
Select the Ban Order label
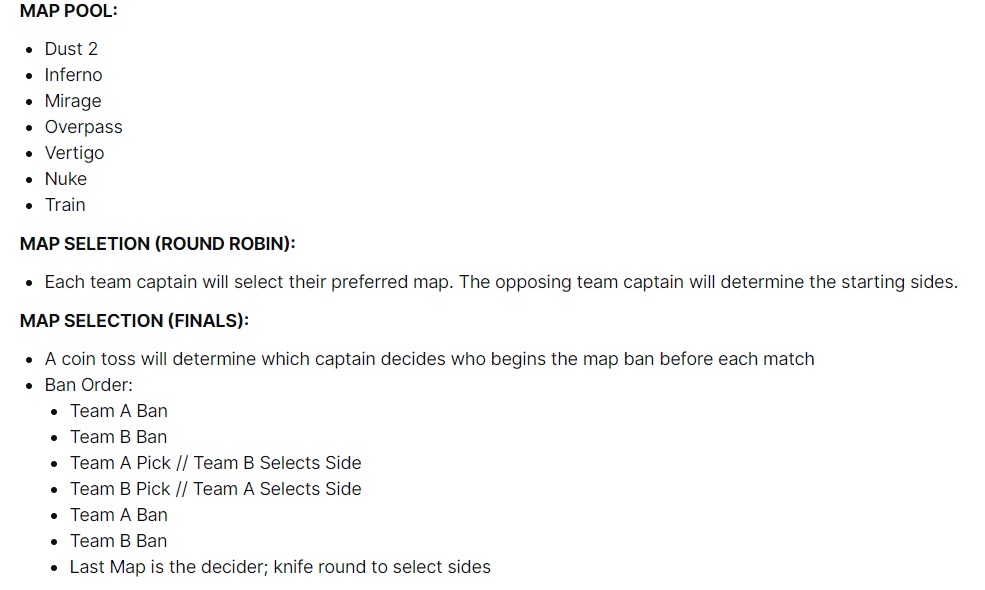point(89,385)
